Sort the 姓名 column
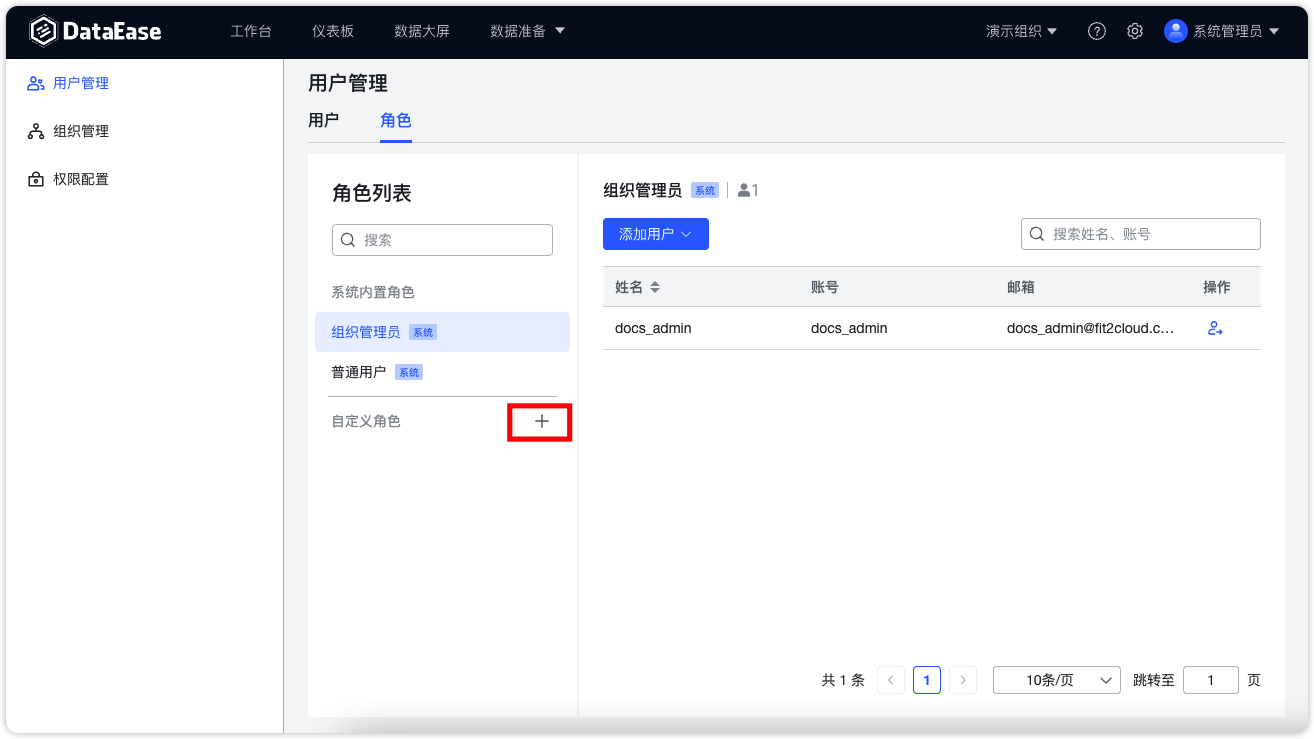This screenshot has height=739, width=1314. (x=655, y=287)
